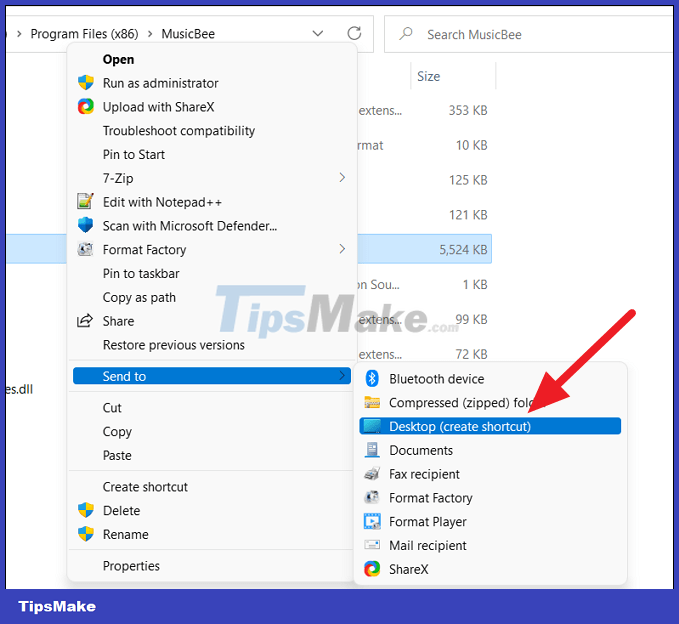Click the Fax recipient printer icon
The width and height of the screenshot is (679, 624).
click(372, 474)
